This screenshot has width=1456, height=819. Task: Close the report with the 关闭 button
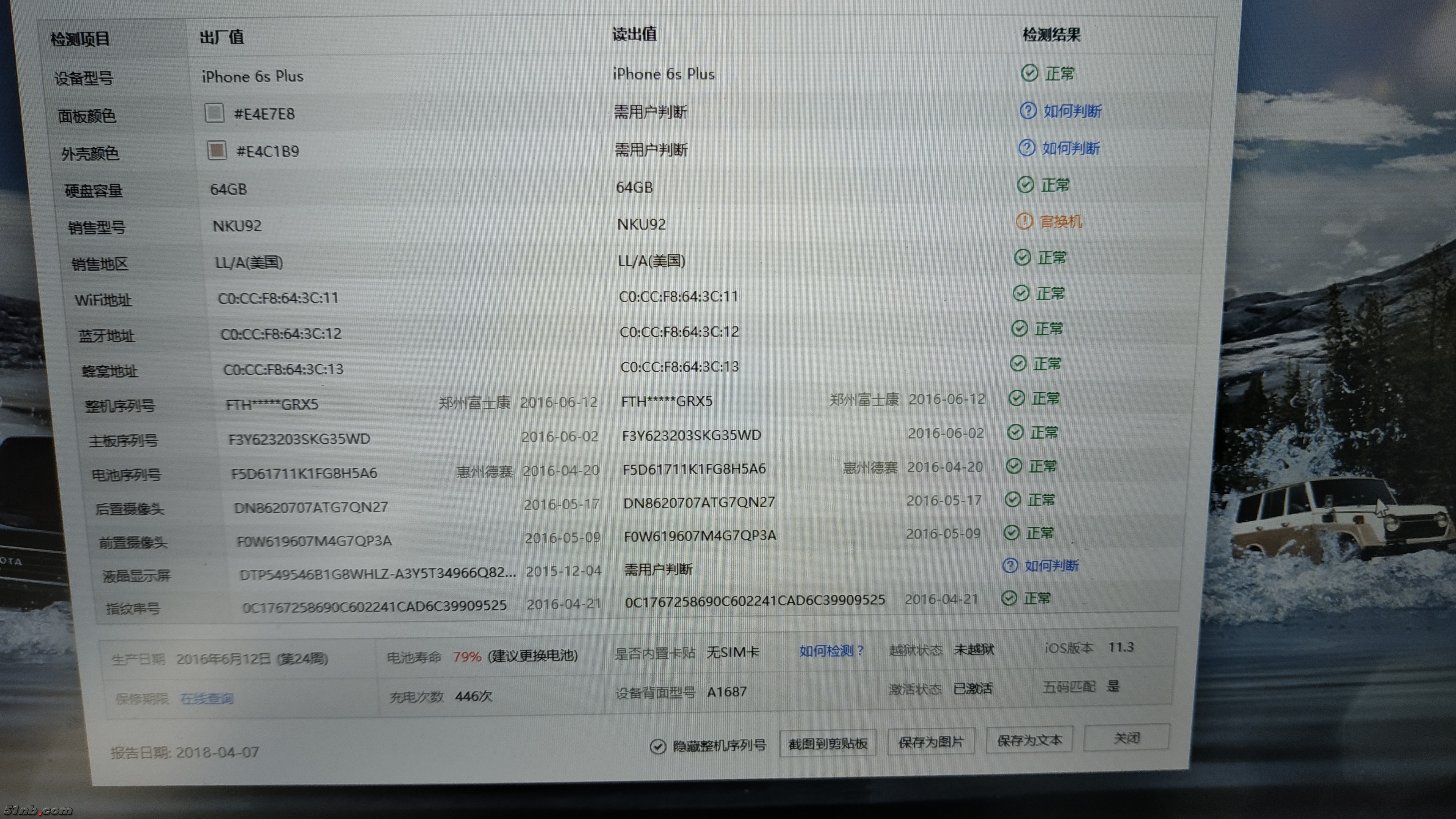(x=1126, y=737)
